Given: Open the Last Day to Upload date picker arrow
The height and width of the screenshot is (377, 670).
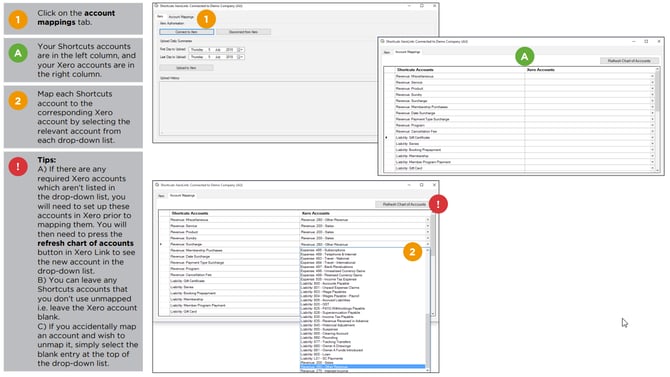Looking at the screenshot, I should coord(242,57).
